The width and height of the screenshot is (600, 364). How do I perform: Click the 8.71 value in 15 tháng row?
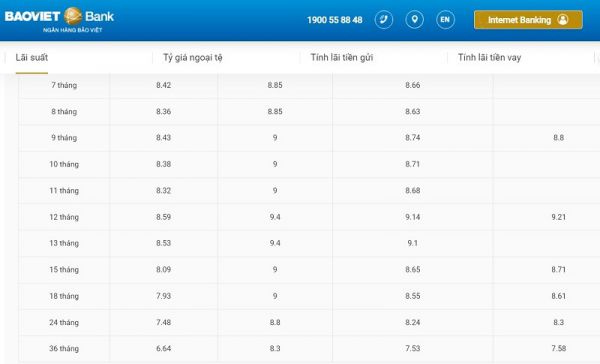558,269
